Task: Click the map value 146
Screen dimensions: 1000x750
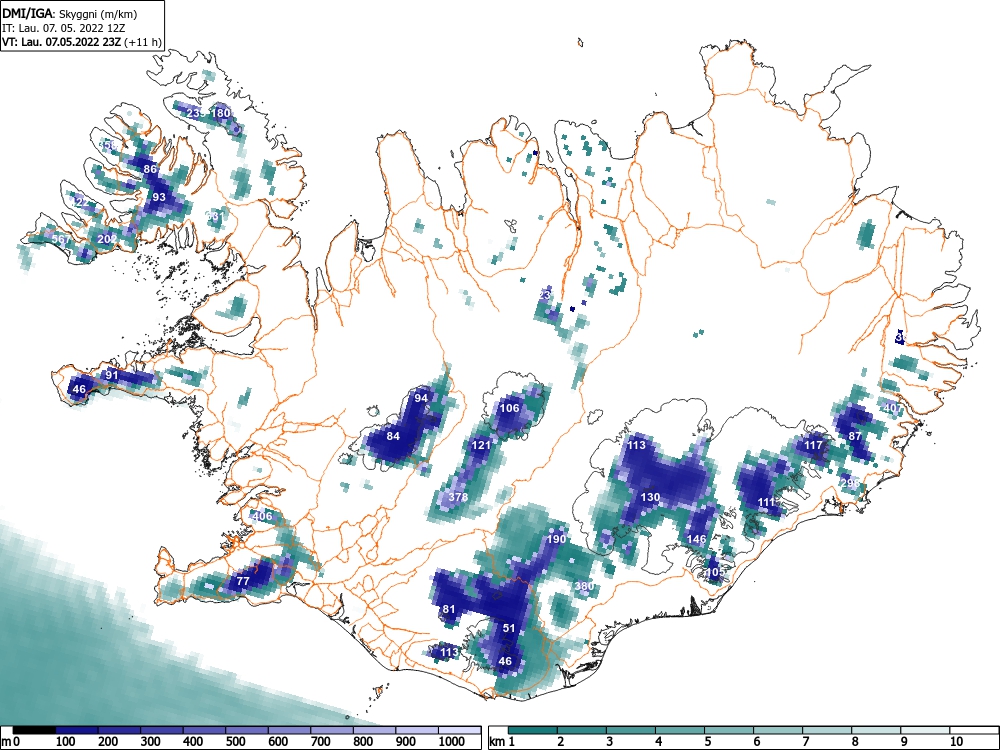Action: point(696,539)
